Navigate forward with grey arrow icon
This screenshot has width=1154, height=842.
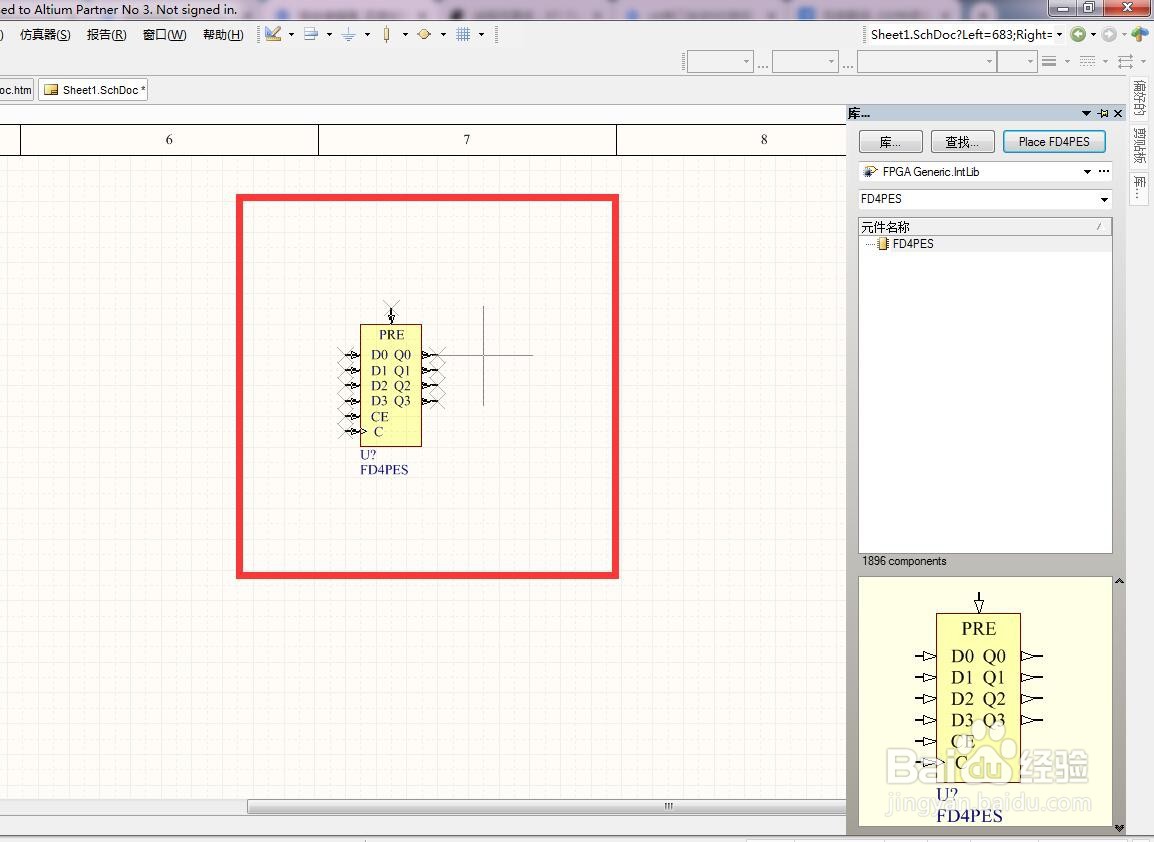[x=1109, y=34]
